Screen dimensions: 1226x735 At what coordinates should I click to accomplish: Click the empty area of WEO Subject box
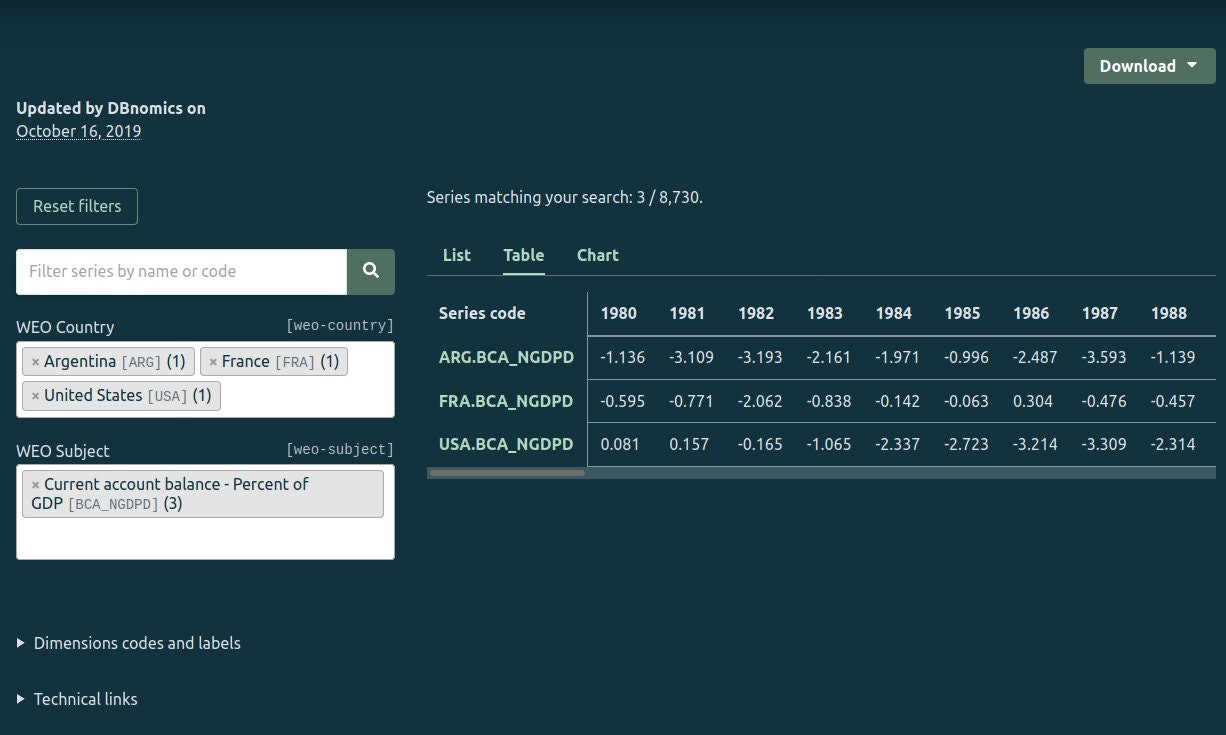click(205, 538)
